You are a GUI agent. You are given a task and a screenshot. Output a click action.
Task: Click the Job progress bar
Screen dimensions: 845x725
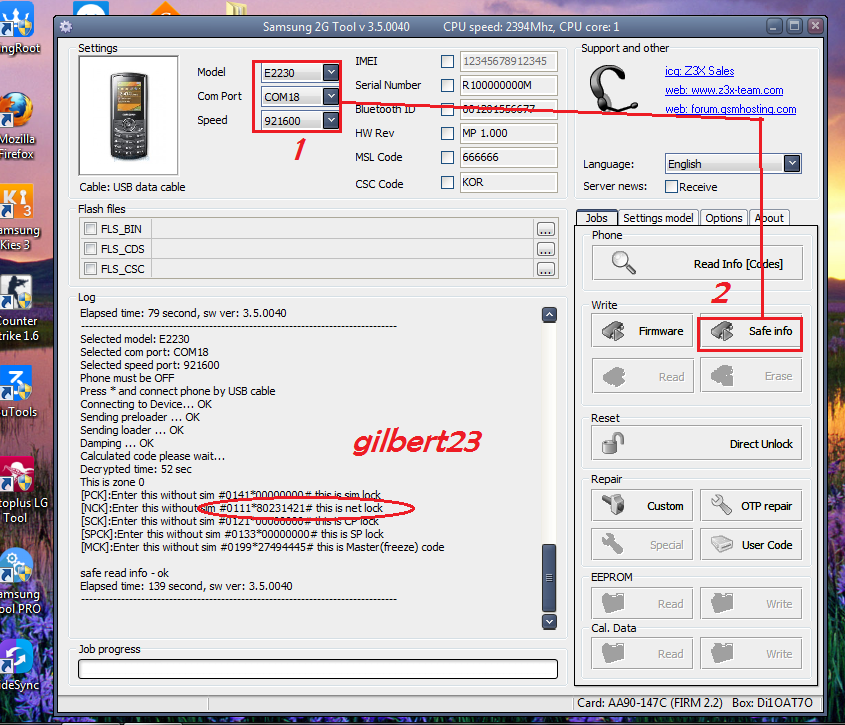click(318, 669)
